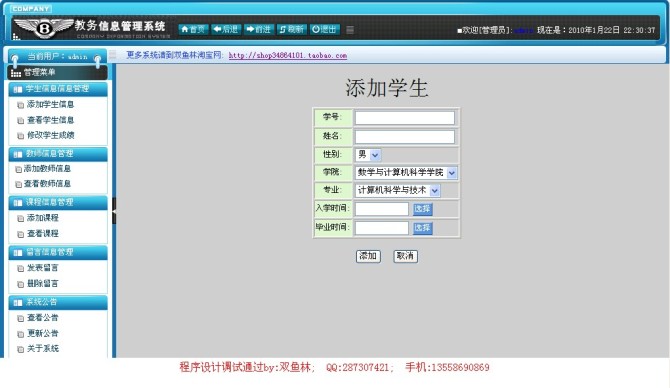The height and width of the screenshot is (388, 670).
Task: Open 删除留言 in the sidebar
Action: click(43, 283)
